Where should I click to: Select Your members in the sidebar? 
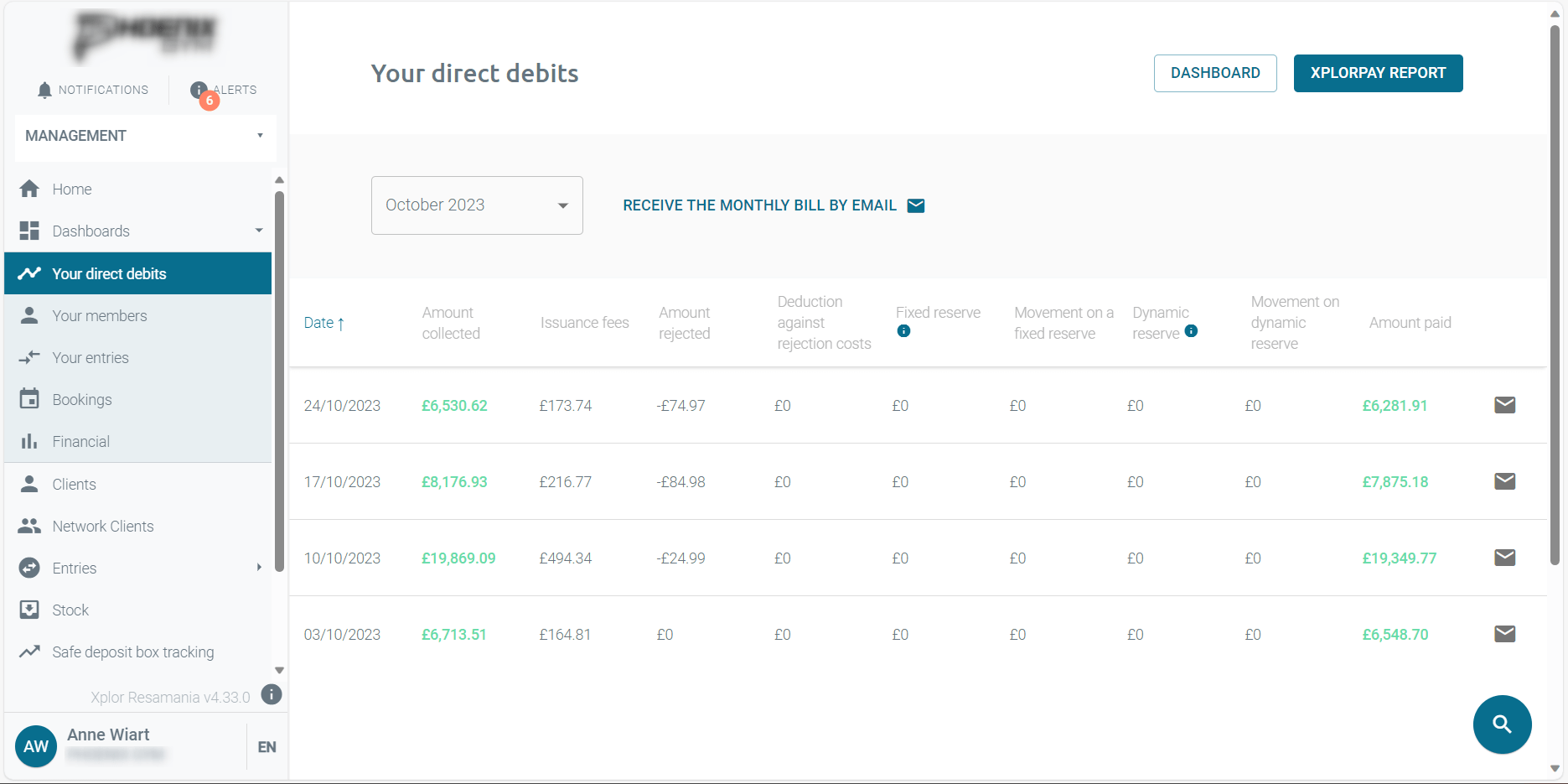click(x=100, y=315)
